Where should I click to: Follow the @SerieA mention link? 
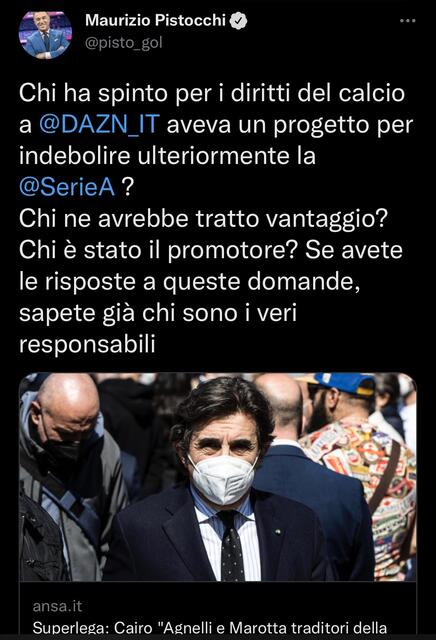click(x=67, y=187)
